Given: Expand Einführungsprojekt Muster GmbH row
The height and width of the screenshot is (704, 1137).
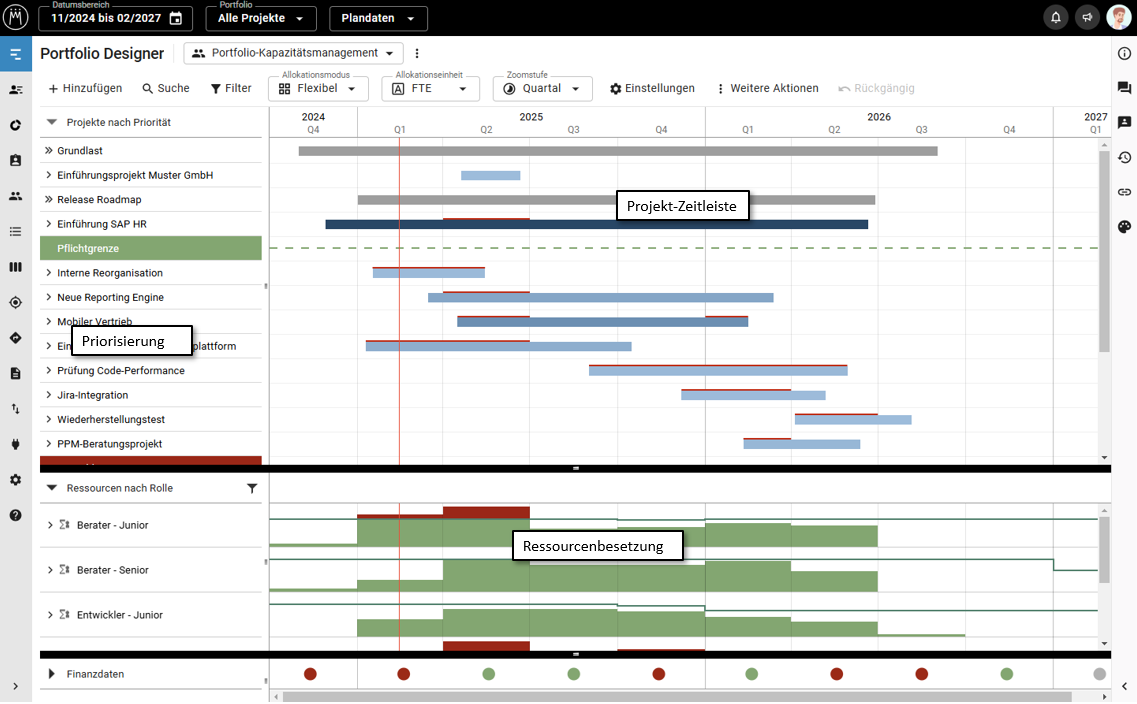Looking at the screenshot, I should (49, 175).
